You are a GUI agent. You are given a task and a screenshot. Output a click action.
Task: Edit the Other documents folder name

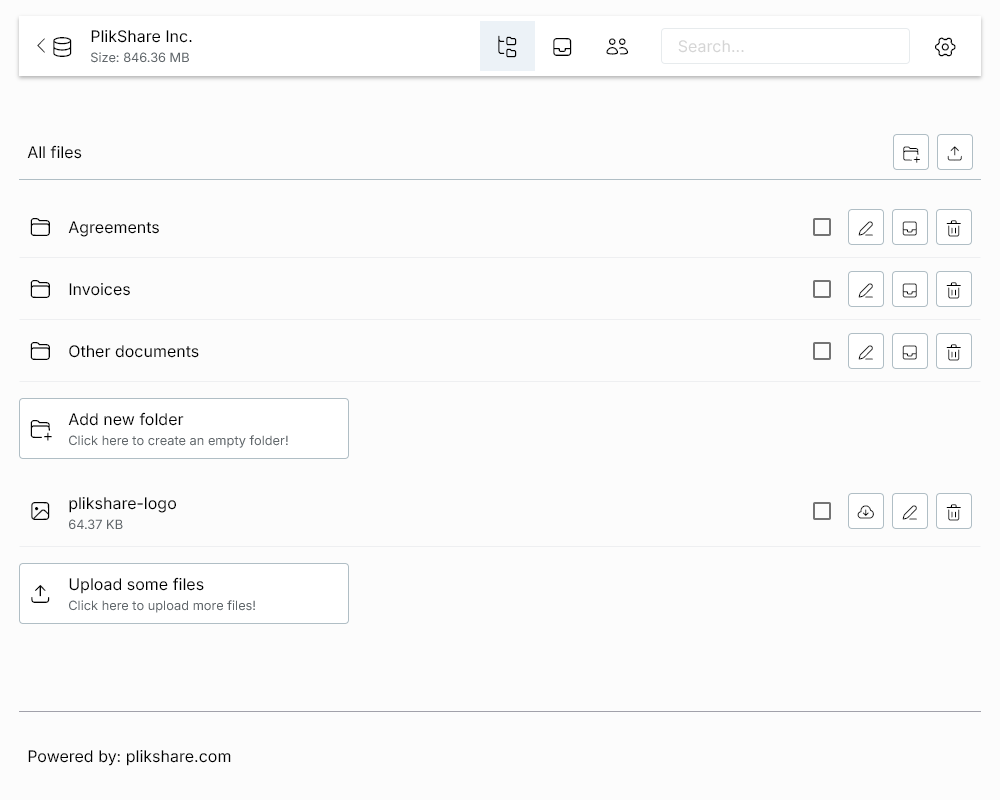click(866, 351)
